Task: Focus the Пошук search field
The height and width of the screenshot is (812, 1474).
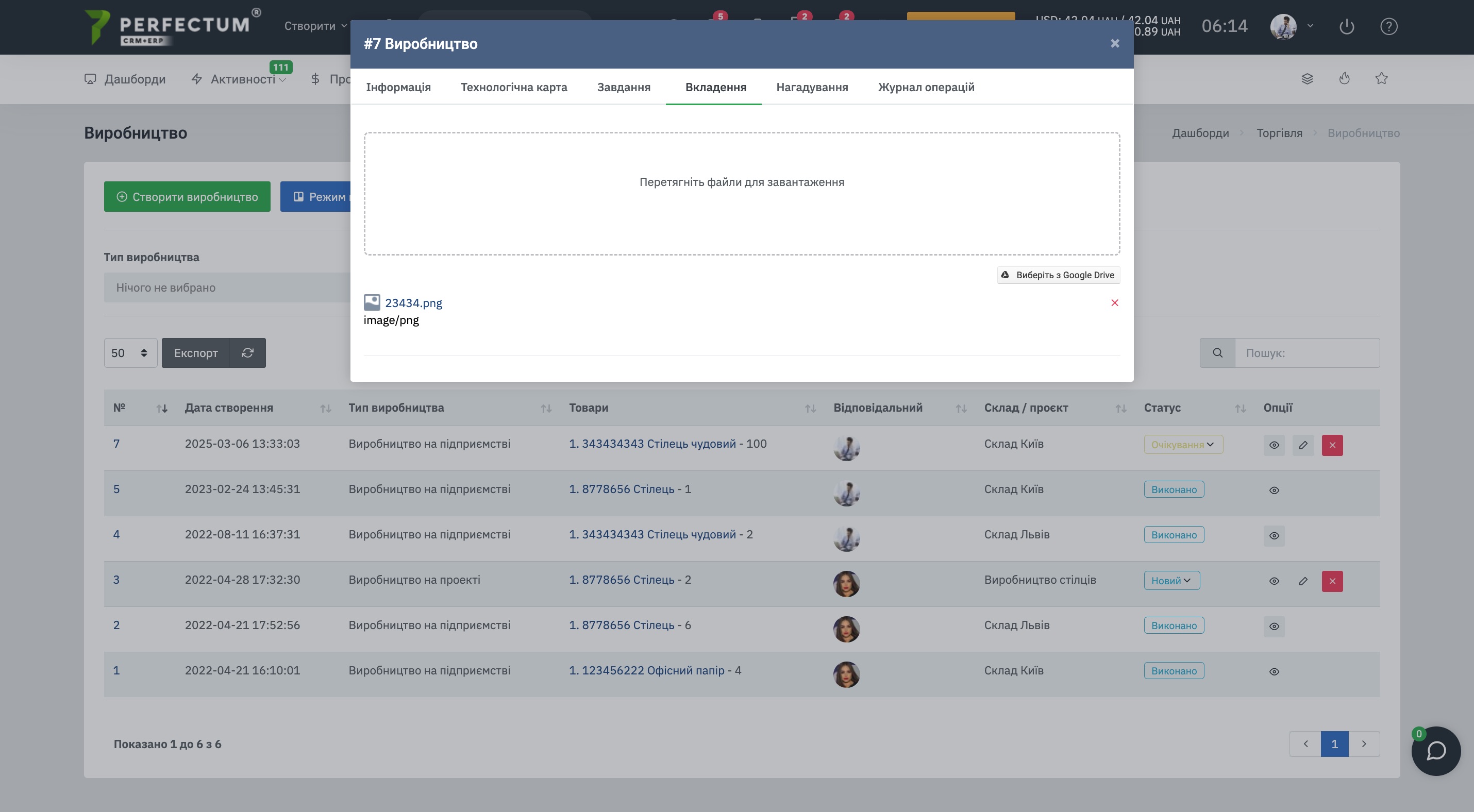Action: (1308, 353)
